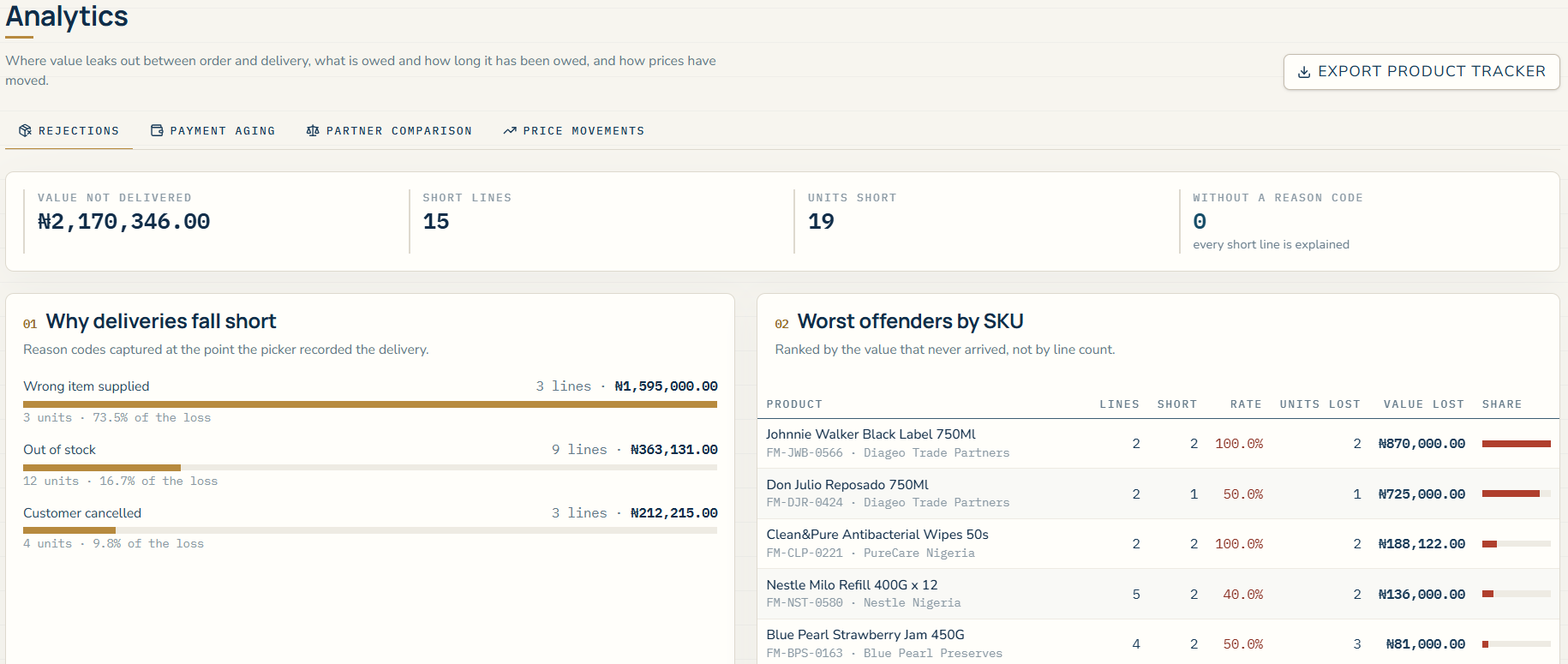Viewport: 1568px width, 664px height.
Task: Open the Partner Comparison tab
Action: click(x=389, y=130)
